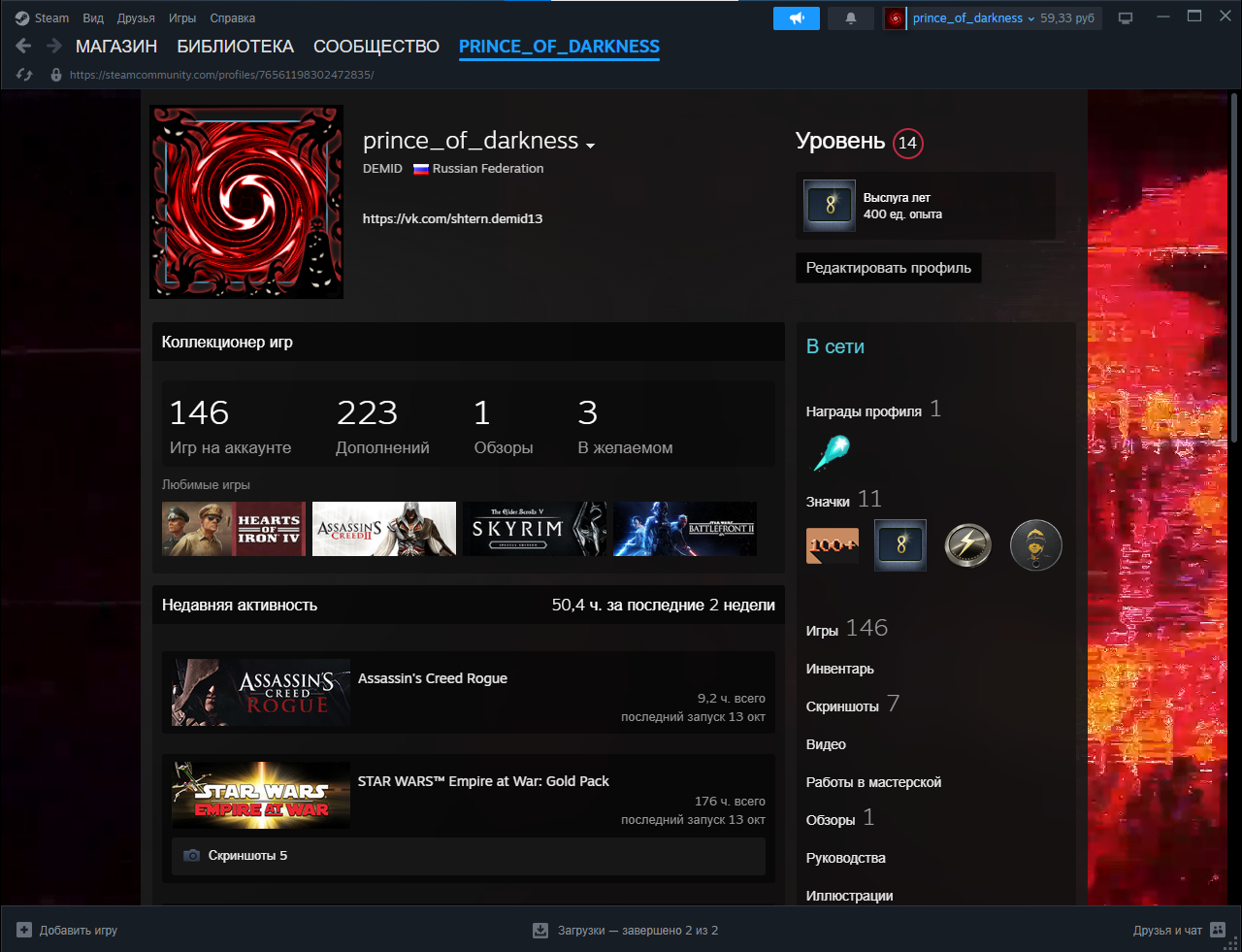
Task: Open the Steam menu
Action: coord(51,18)
